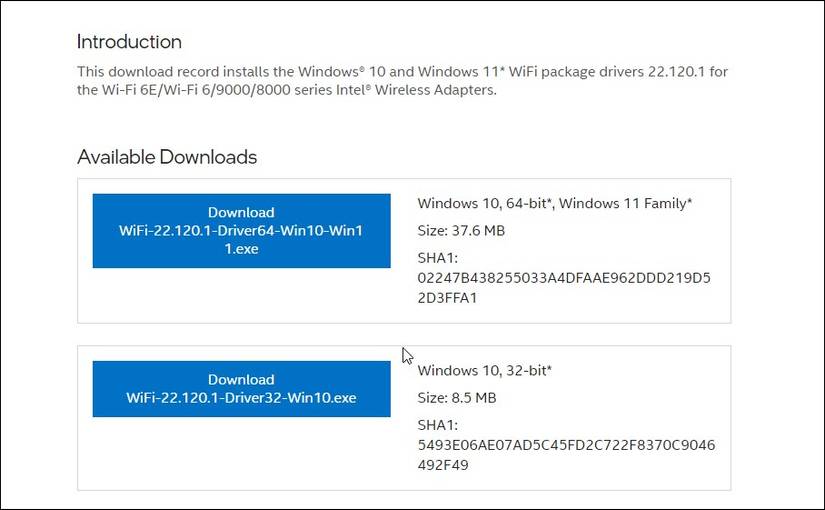The width and height of the screenshot is (825, 510).
Task: Click the hash ending line '2D3FFA1'
Action: 448,297
